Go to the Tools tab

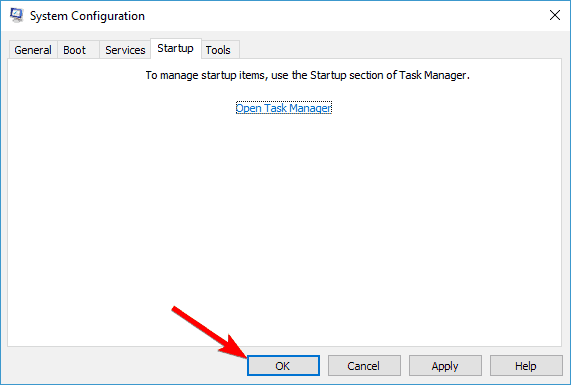point(218,50)
